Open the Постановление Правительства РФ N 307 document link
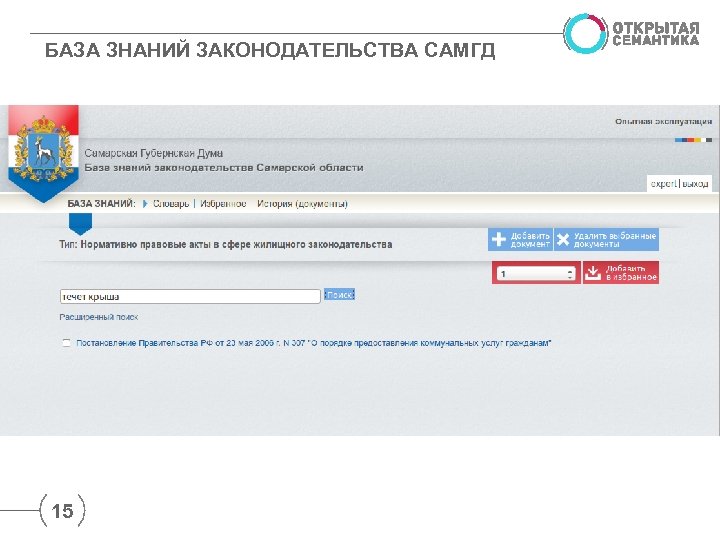Viewport: 720px width, 540px height. pos(314,343)
